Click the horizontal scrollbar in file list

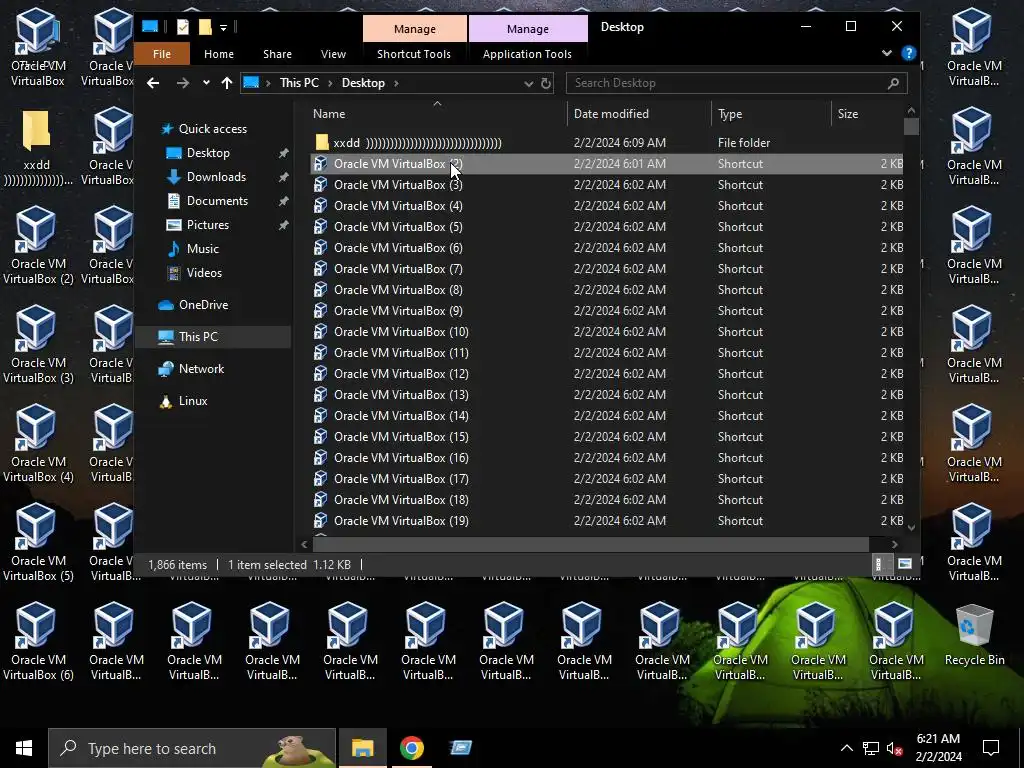click(590, 544)
